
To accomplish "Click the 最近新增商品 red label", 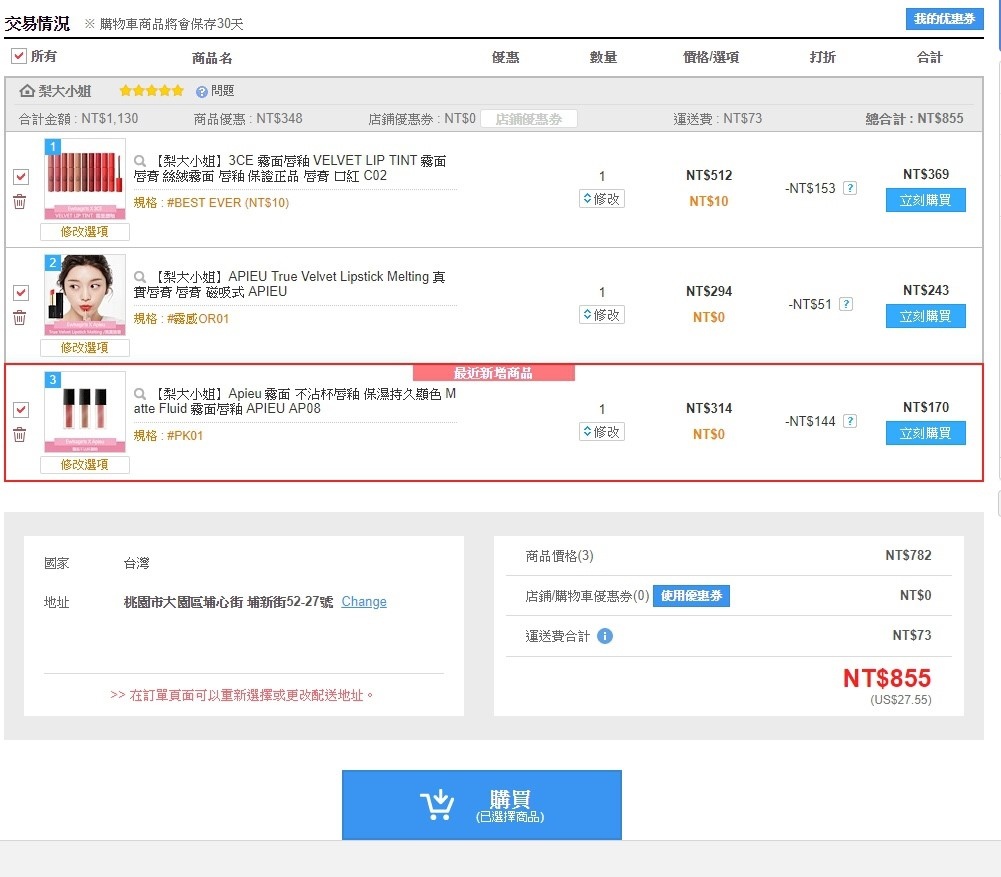I will pyautogui.click(x=493, y=373).
